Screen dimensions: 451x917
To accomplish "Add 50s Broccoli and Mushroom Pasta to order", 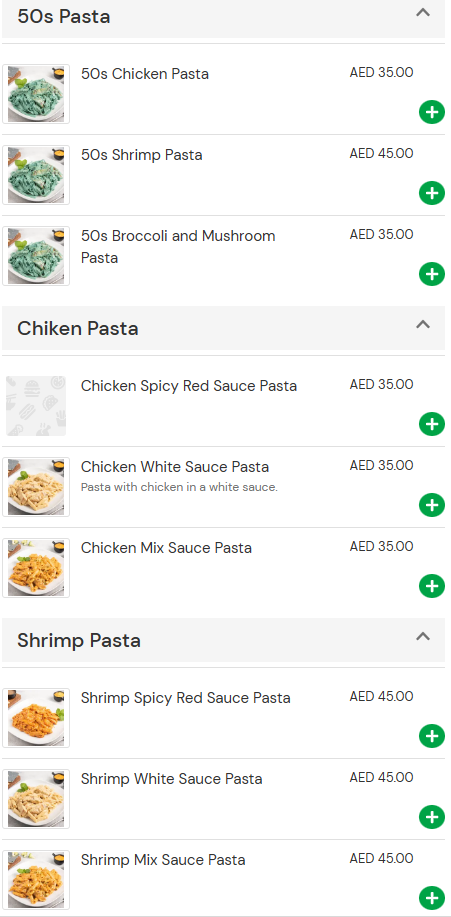I will [432, 274].
